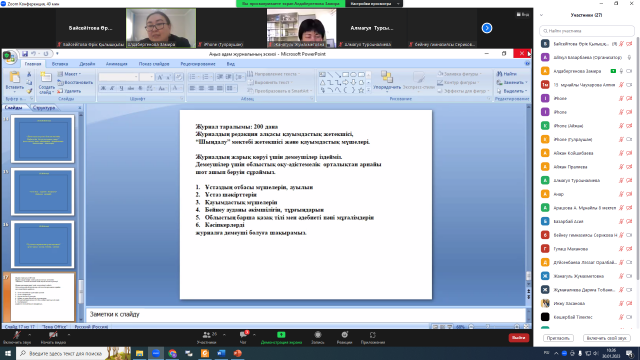This screenshot has width=640, height=360.
Task: Open the font name combo box
Action: (118, 77)
